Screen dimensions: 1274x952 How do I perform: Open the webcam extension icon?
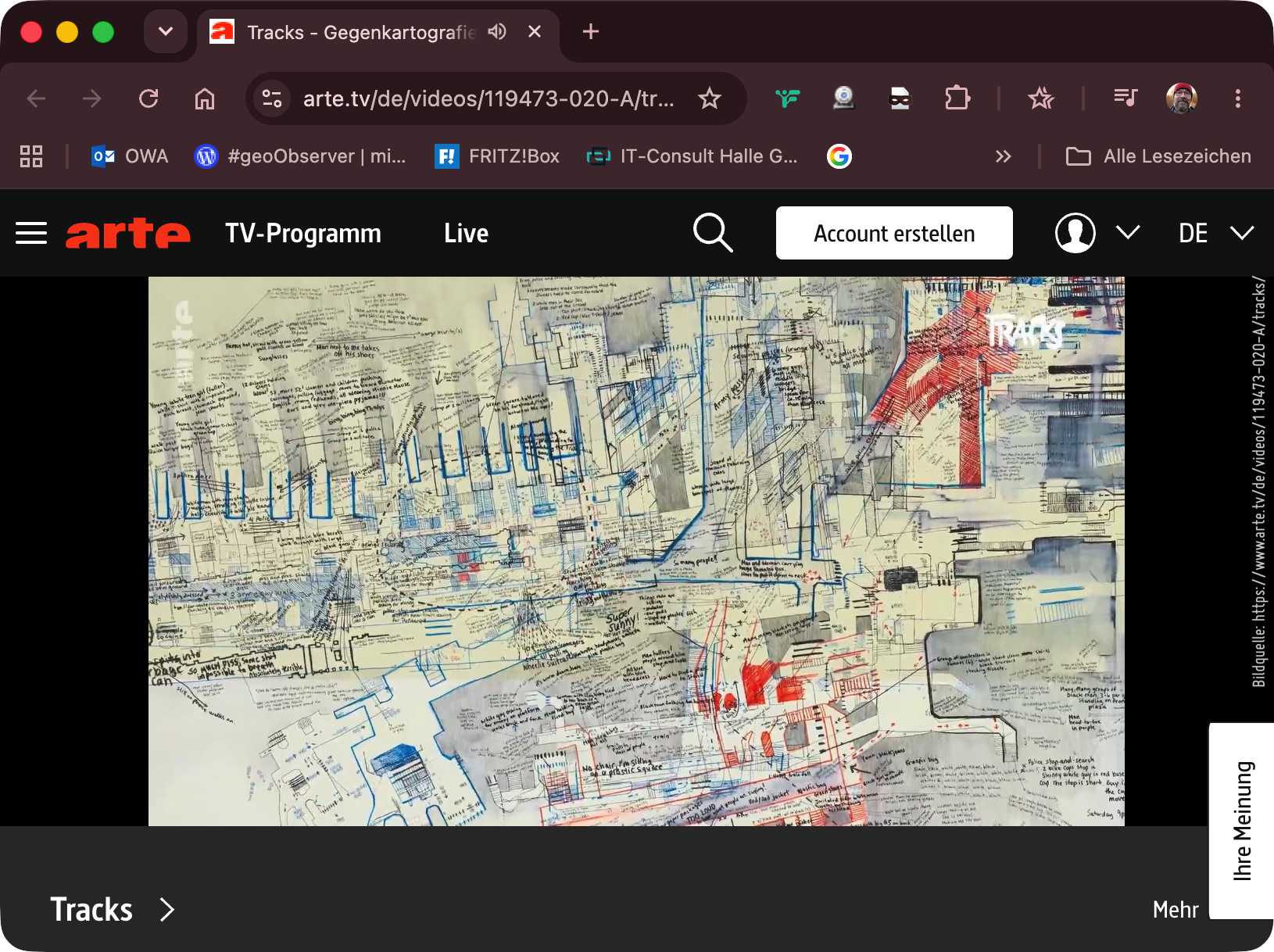(844, 98)
